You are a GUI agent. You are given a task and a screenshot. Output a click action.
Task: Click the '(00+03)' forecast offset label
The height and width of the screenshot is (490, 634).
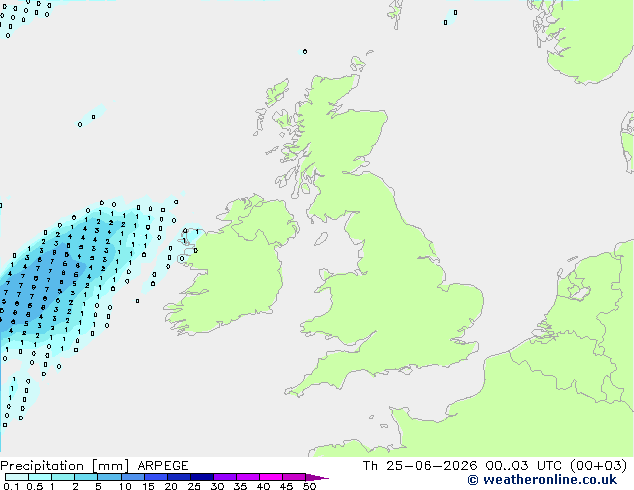598,466
